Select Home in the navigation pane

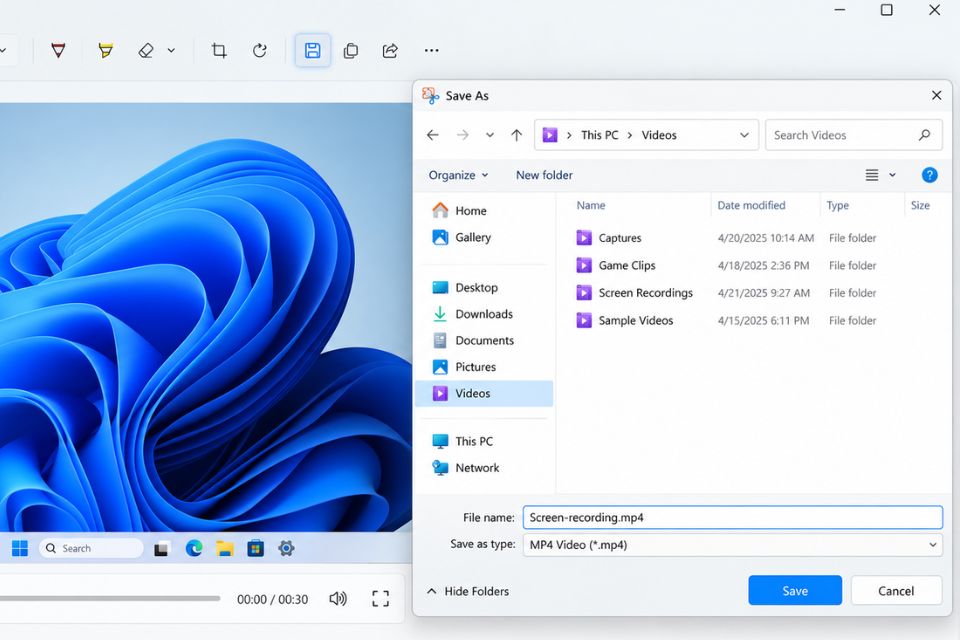[484, 210]
